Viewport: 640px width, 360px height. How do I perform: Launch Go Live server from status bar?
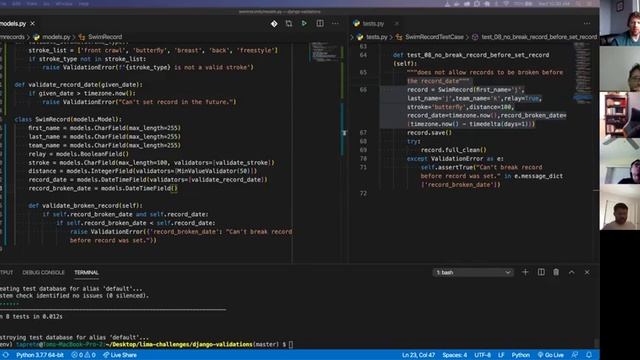(551, 355)
